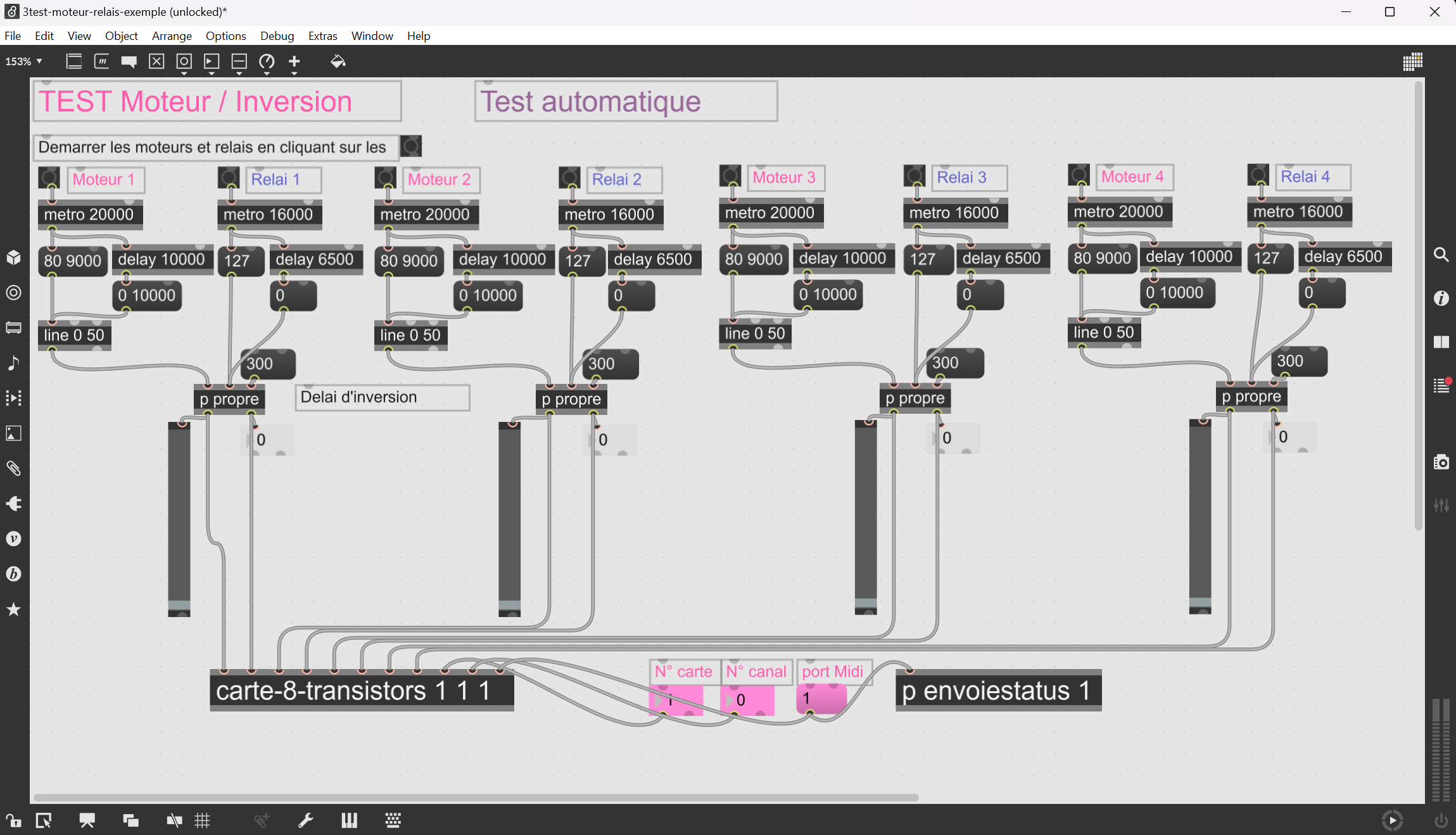This screenshot has height=835, width=1456.
Task: Open the wrench patcher tools in the bottom bar
Action: (306, 821)
